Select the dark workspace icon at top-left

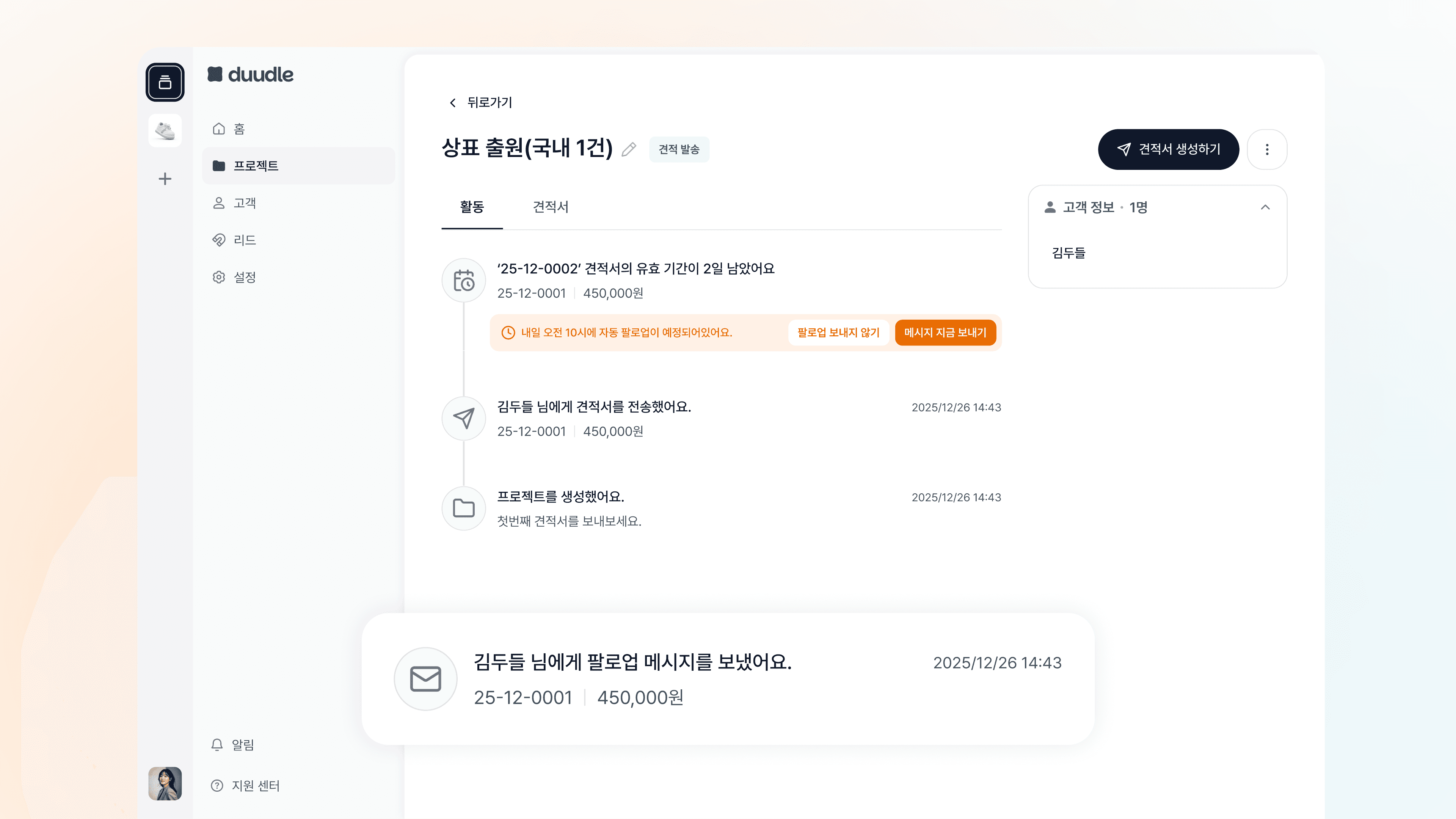165,83
